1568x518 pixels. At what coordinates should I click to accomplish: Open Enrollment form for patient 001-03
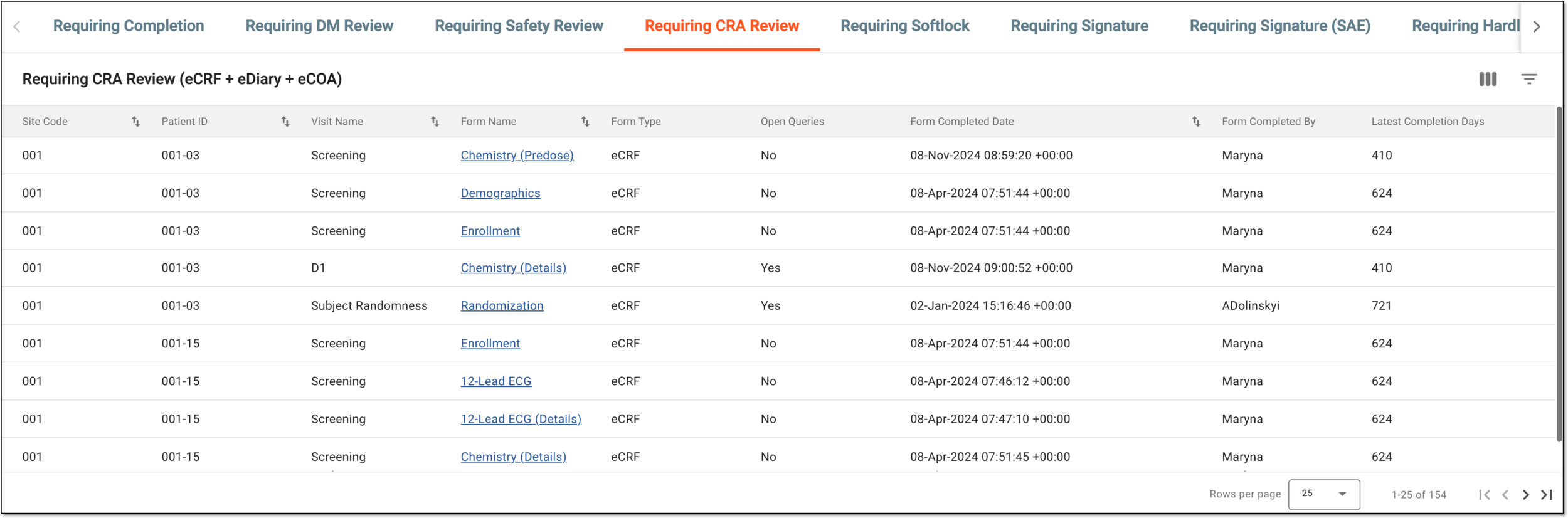pyautogui.click(x=490, y=231)
